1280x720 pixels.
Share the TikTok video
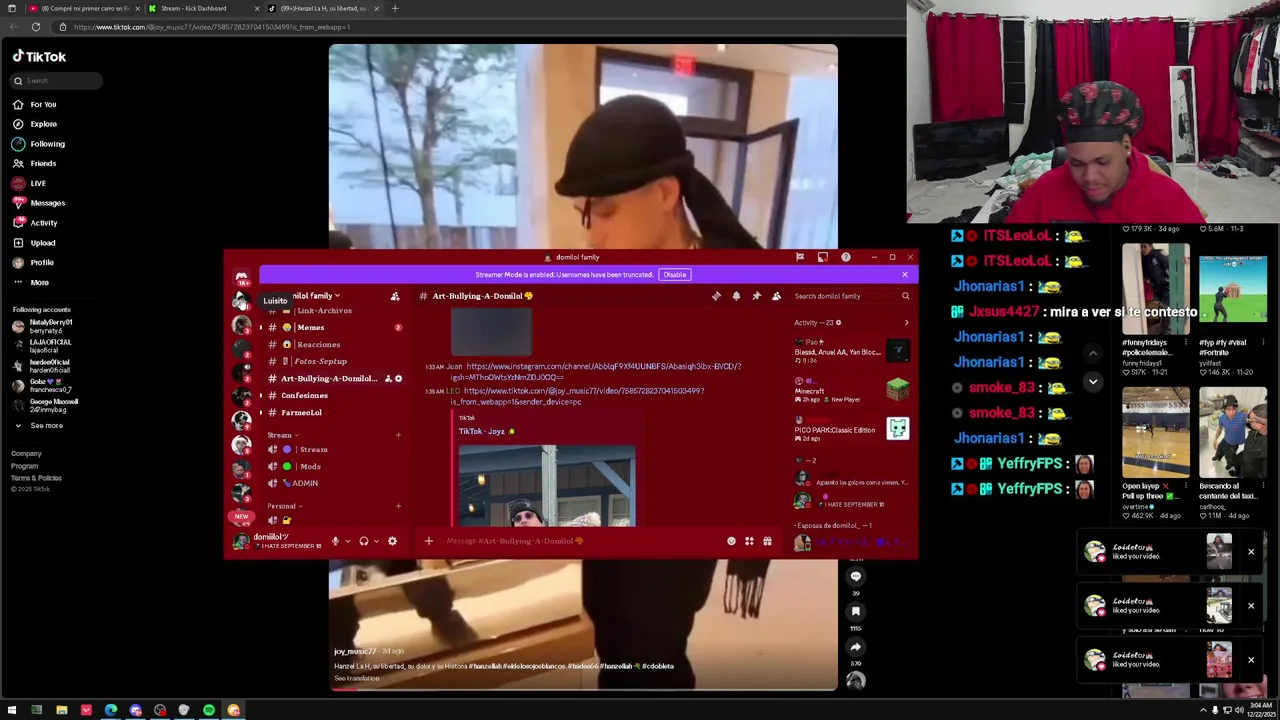coord(855,647)
